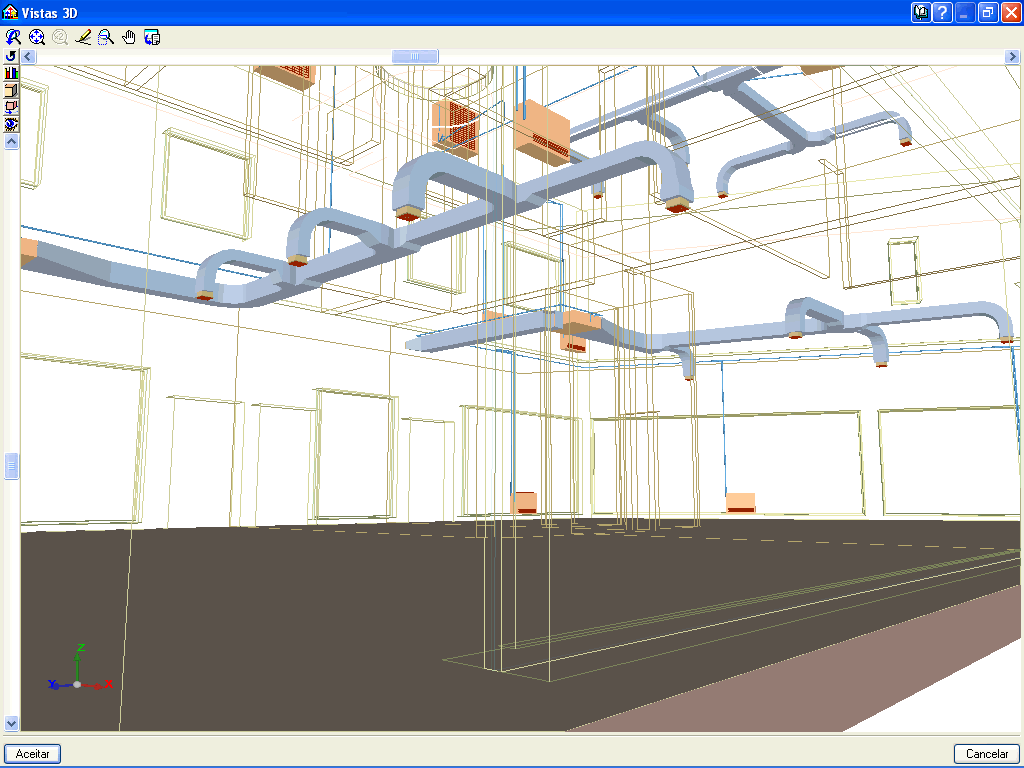This screenshot has height=768, width=1024.
Task: Grab the horizontal scrollbar thumb
Action: pyautogui.click(x=415, y=57)
